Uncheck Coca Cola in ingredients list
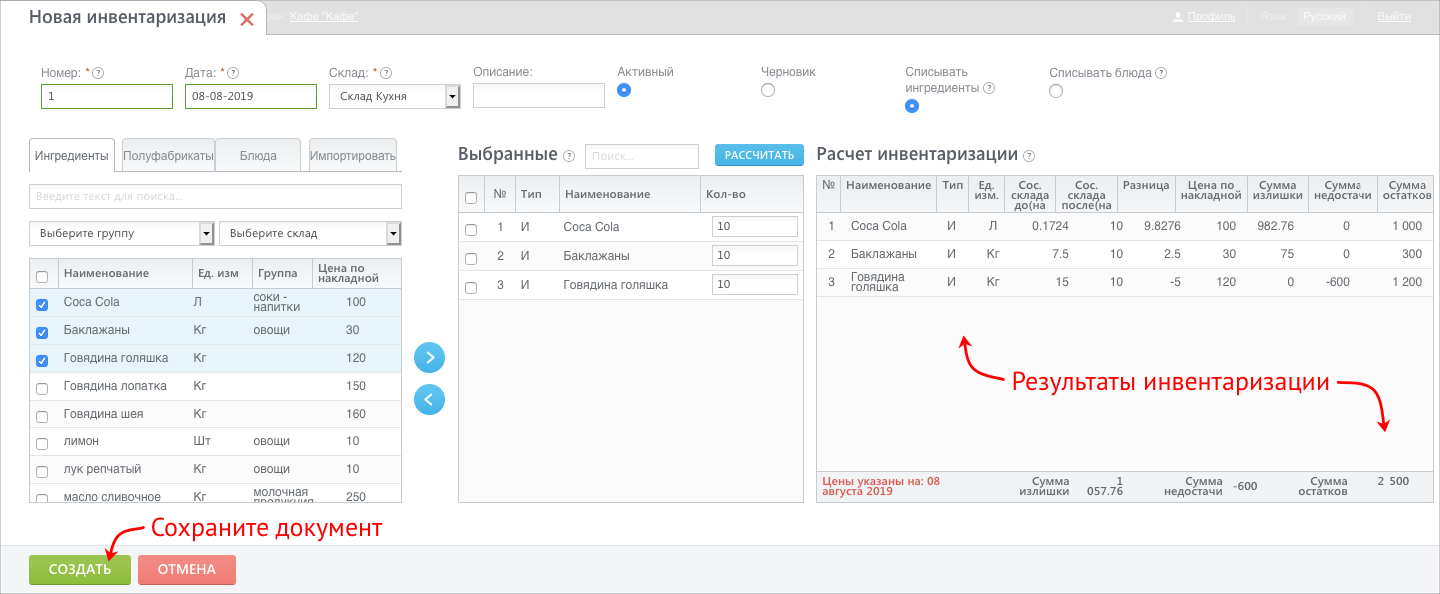 coord(42,305)
